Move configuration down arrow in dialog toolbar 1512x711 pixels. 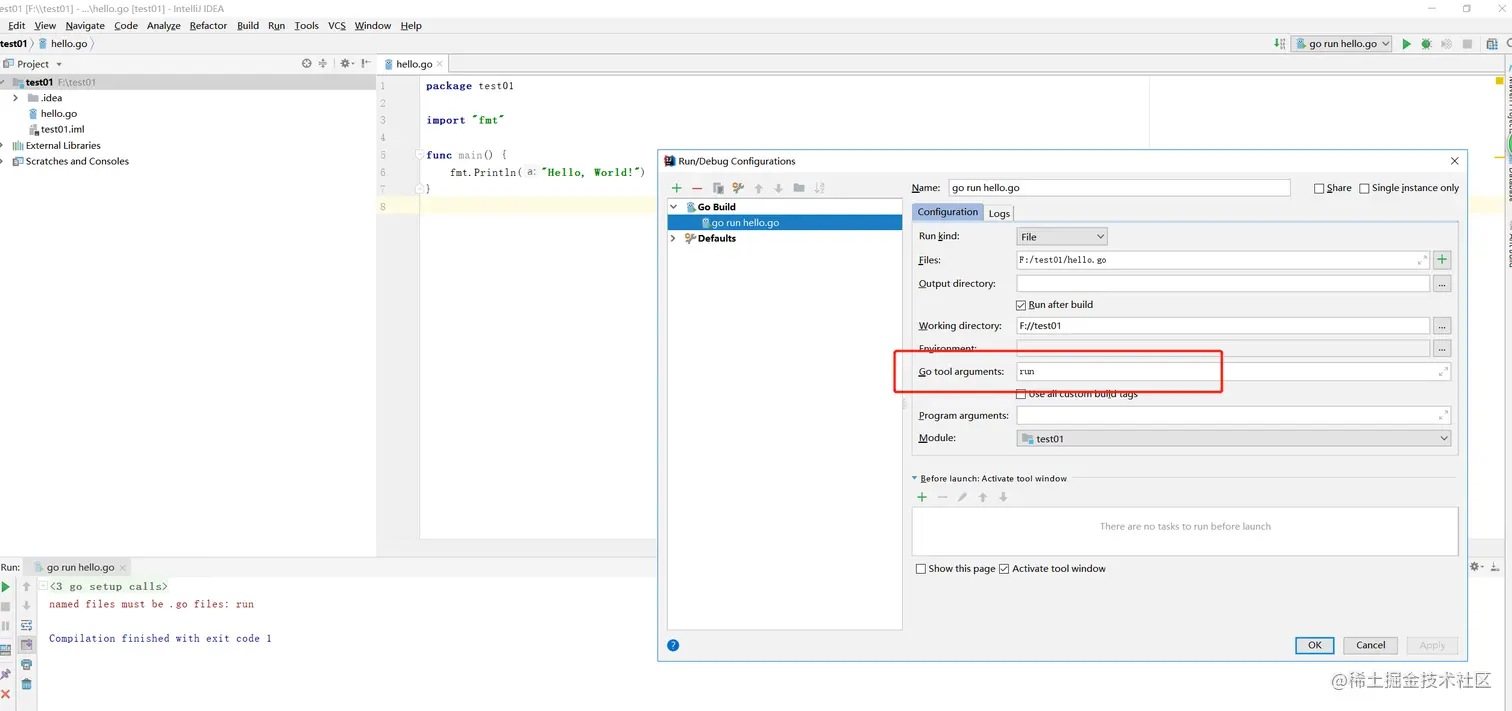(x=778, y=188)
